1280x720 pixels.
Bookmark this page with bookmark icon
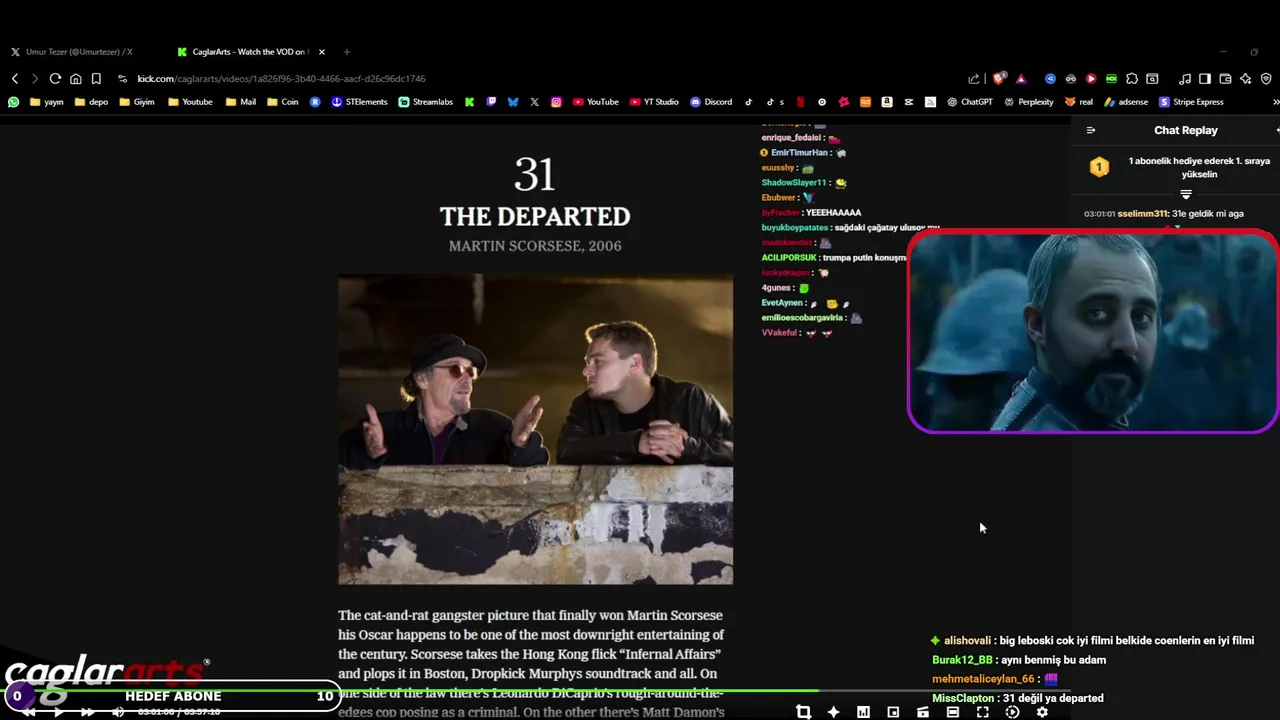[96, 79]
